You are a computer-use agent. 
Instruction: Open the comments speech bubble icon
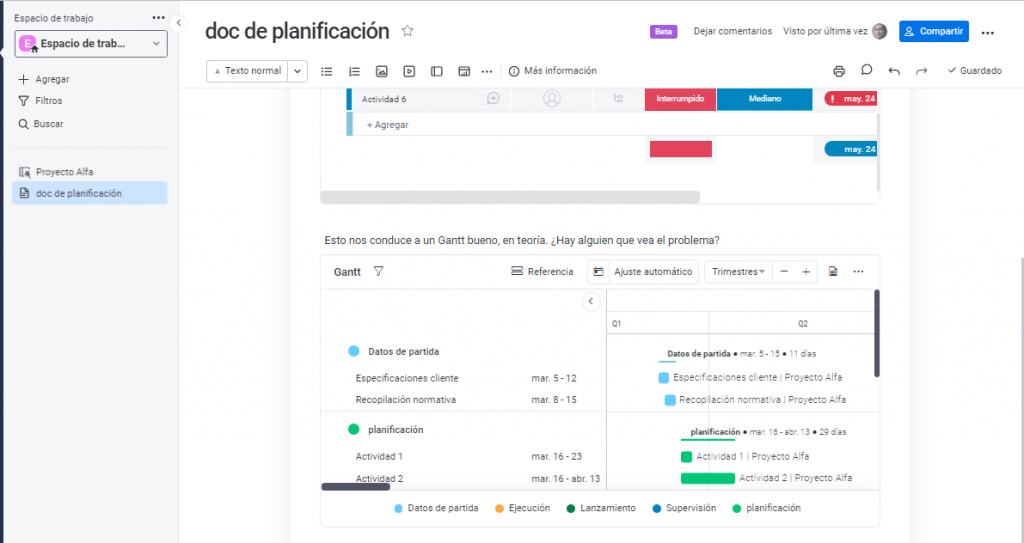point(867,71)
